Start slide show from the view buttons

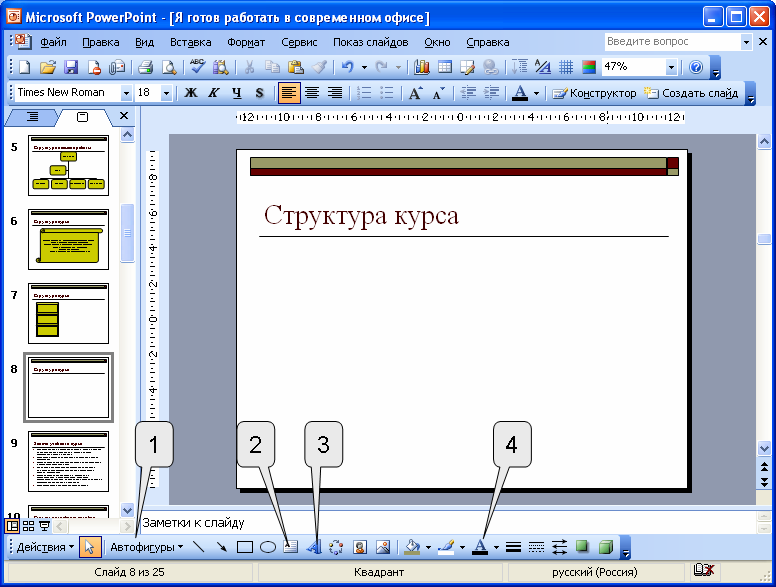(x=45, y=526)
